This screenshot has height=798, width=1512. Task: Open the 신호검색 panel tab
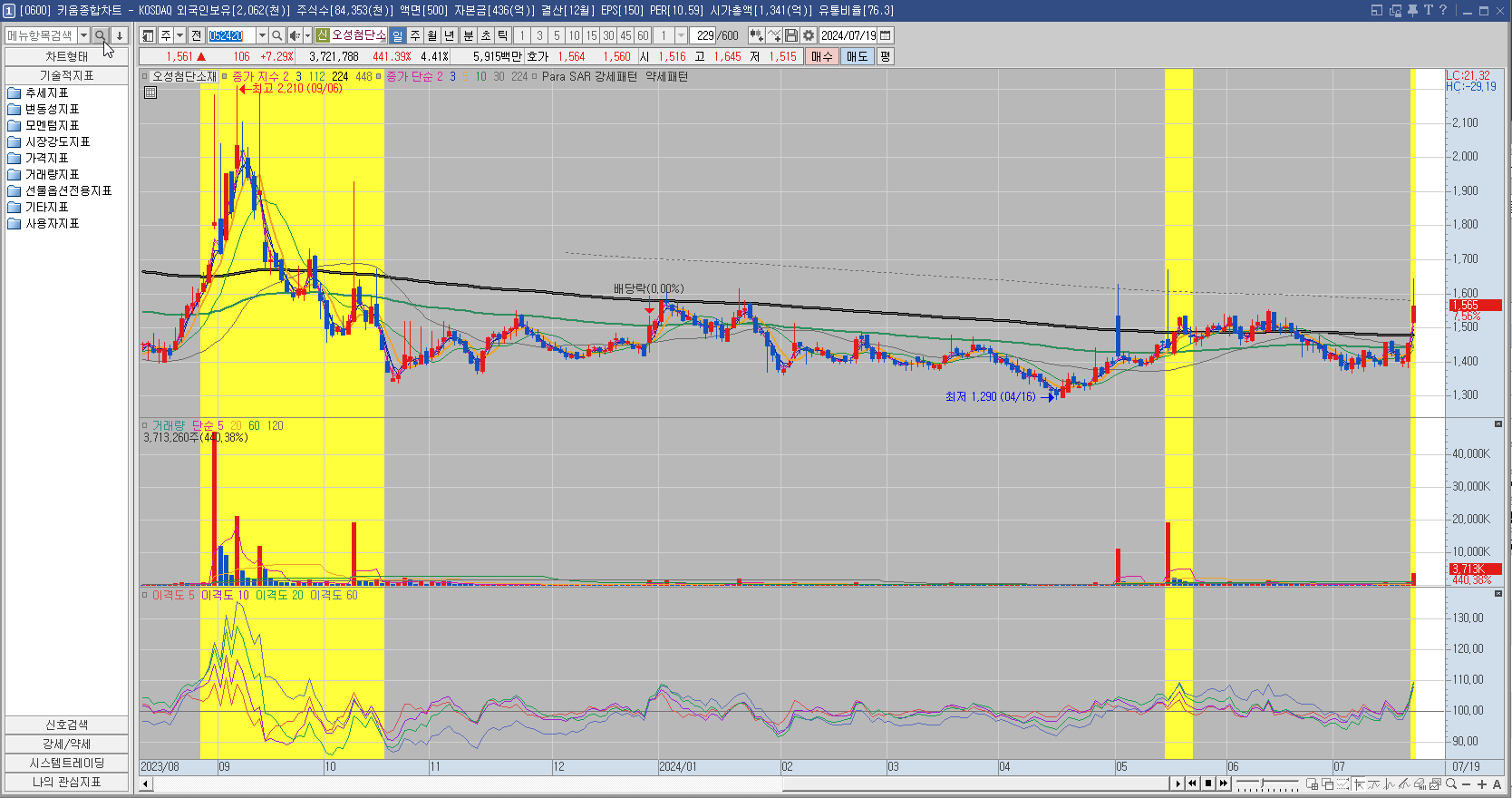[67, 725]
